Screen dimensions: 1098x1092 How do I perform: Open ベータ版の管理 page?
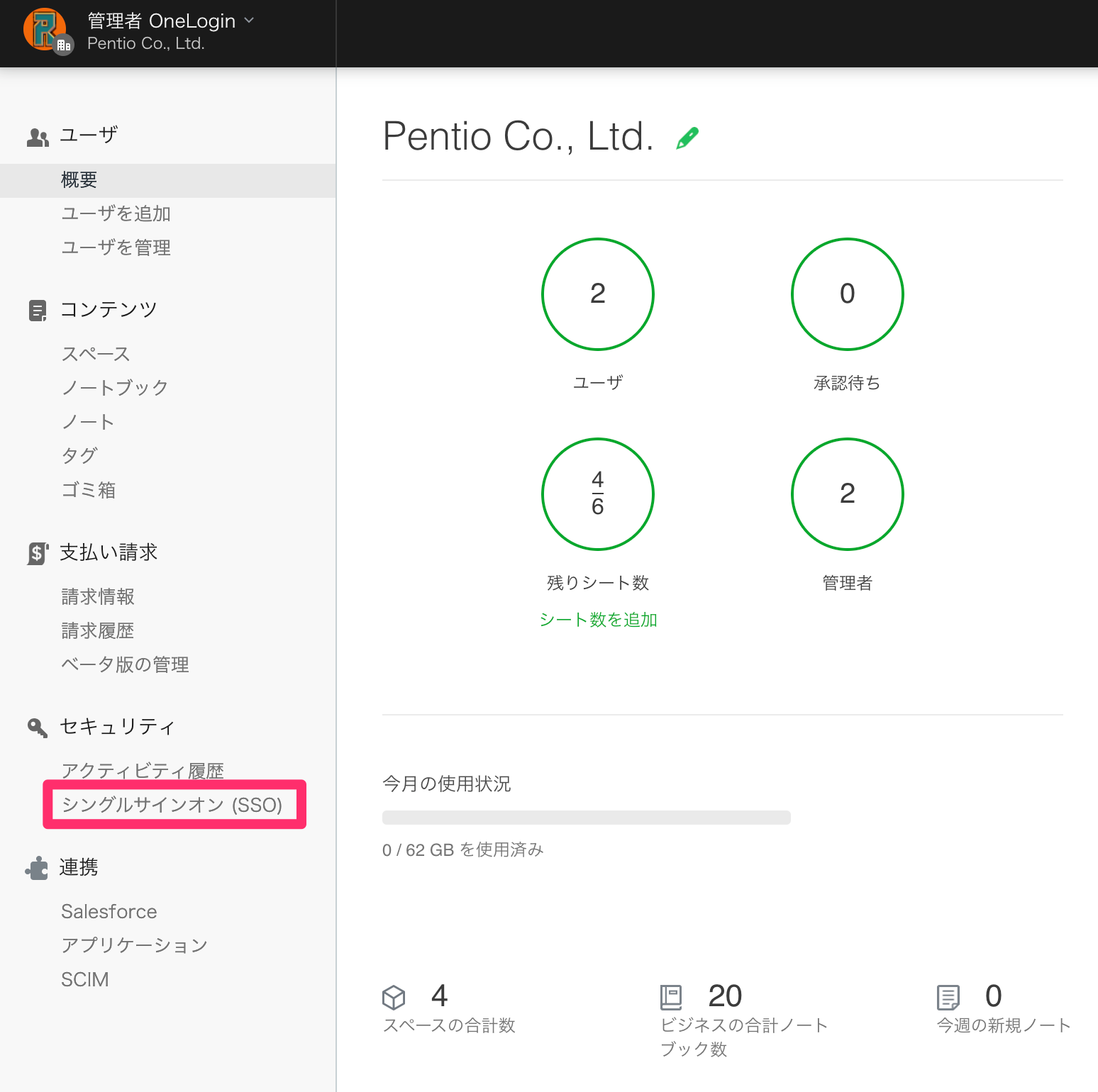click(126, 665)
